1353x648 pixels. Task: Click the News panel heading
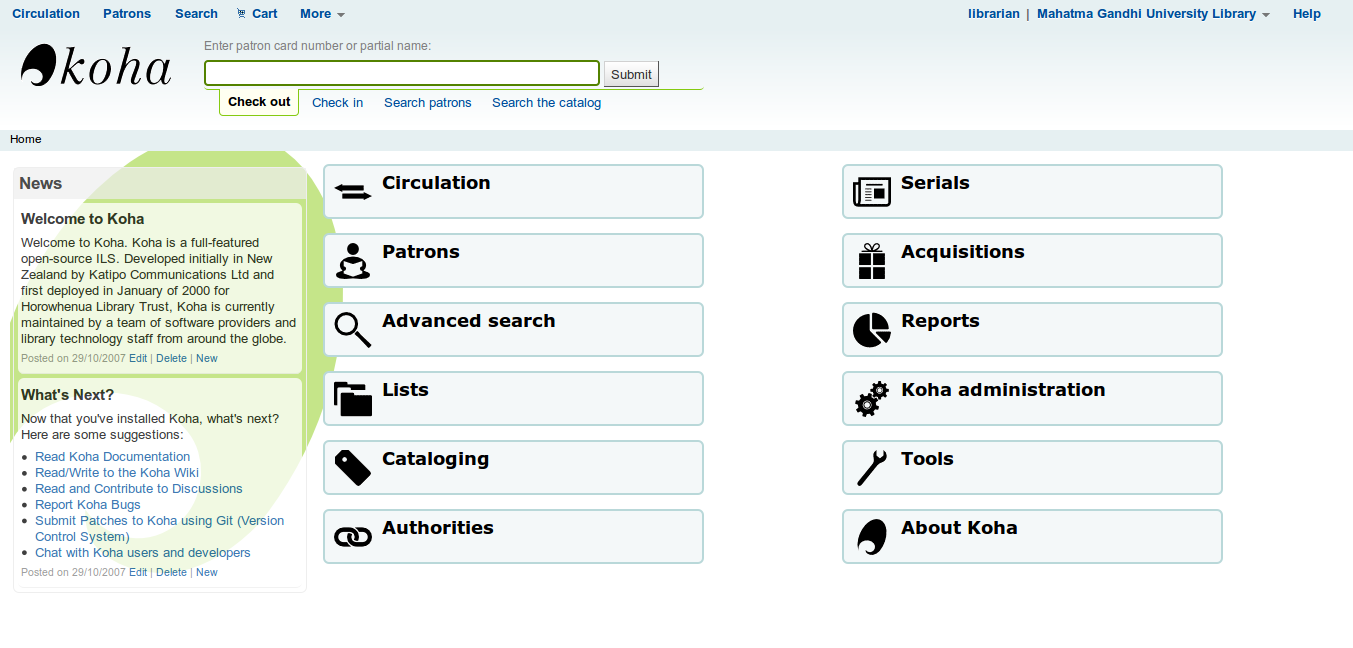(x=41, y=183)
